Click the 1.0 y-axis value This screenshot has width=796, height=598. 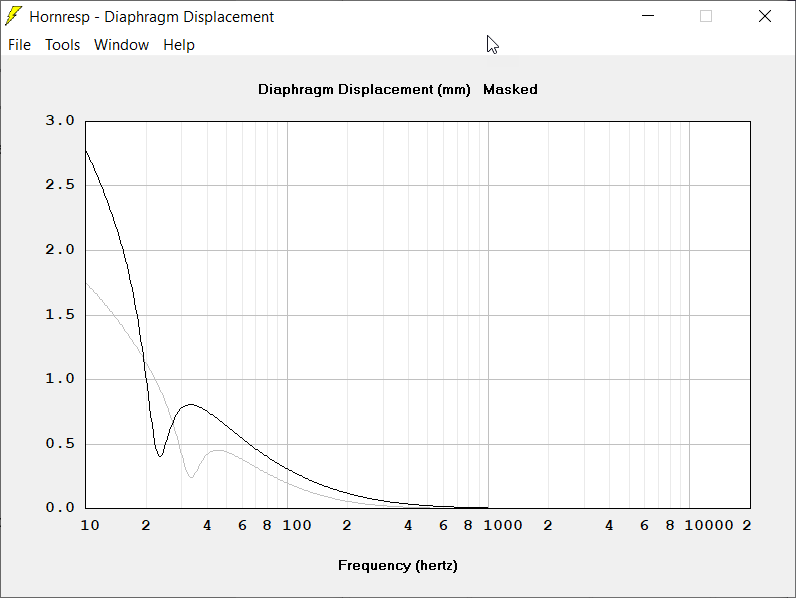point(60,379)
